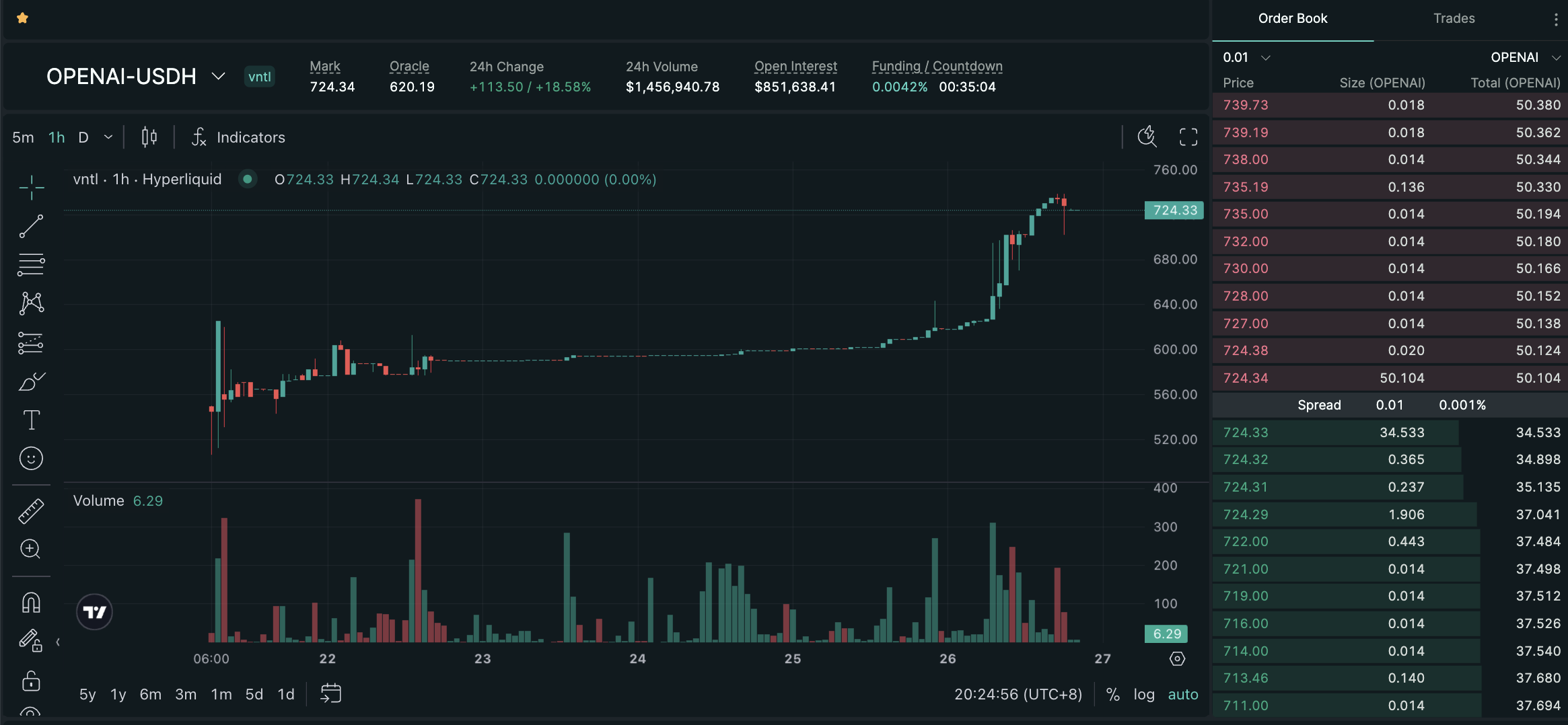Open the emoji icons tool
Viewport: 1568px width, 725px height.
click(32, 459)
